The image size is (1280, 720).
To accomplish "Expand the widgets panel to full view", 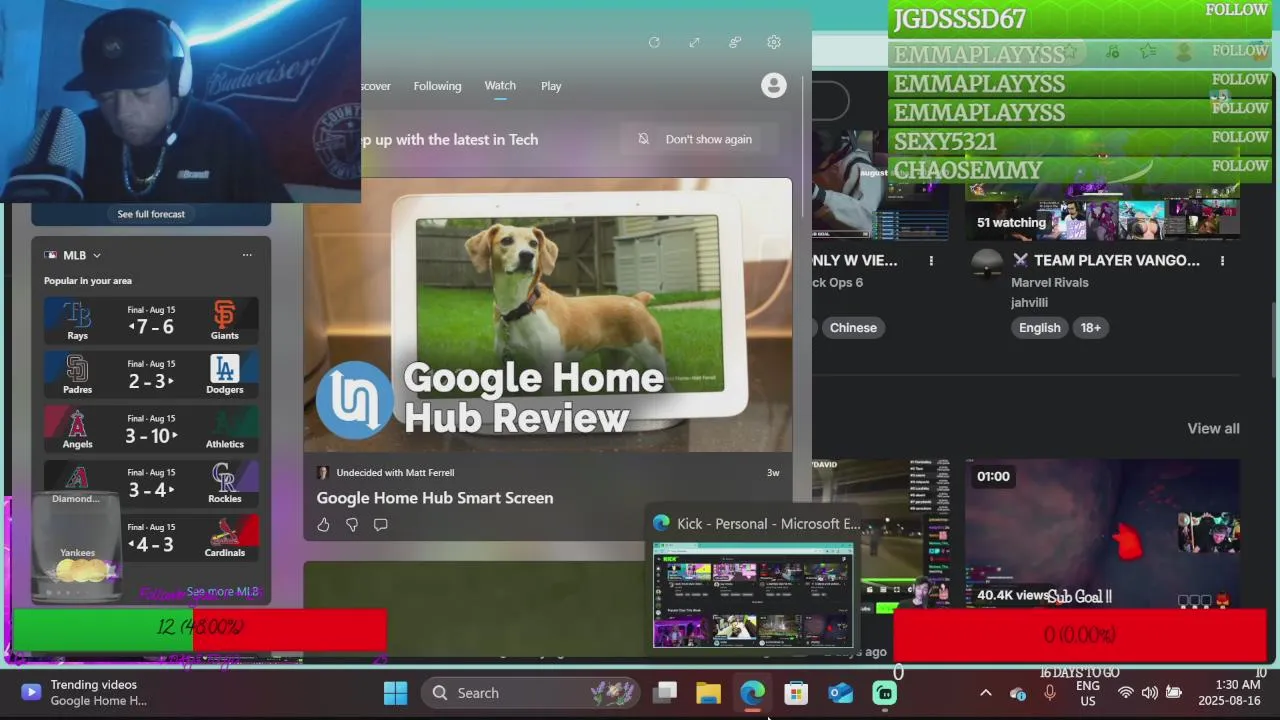I will click(694, 42).
